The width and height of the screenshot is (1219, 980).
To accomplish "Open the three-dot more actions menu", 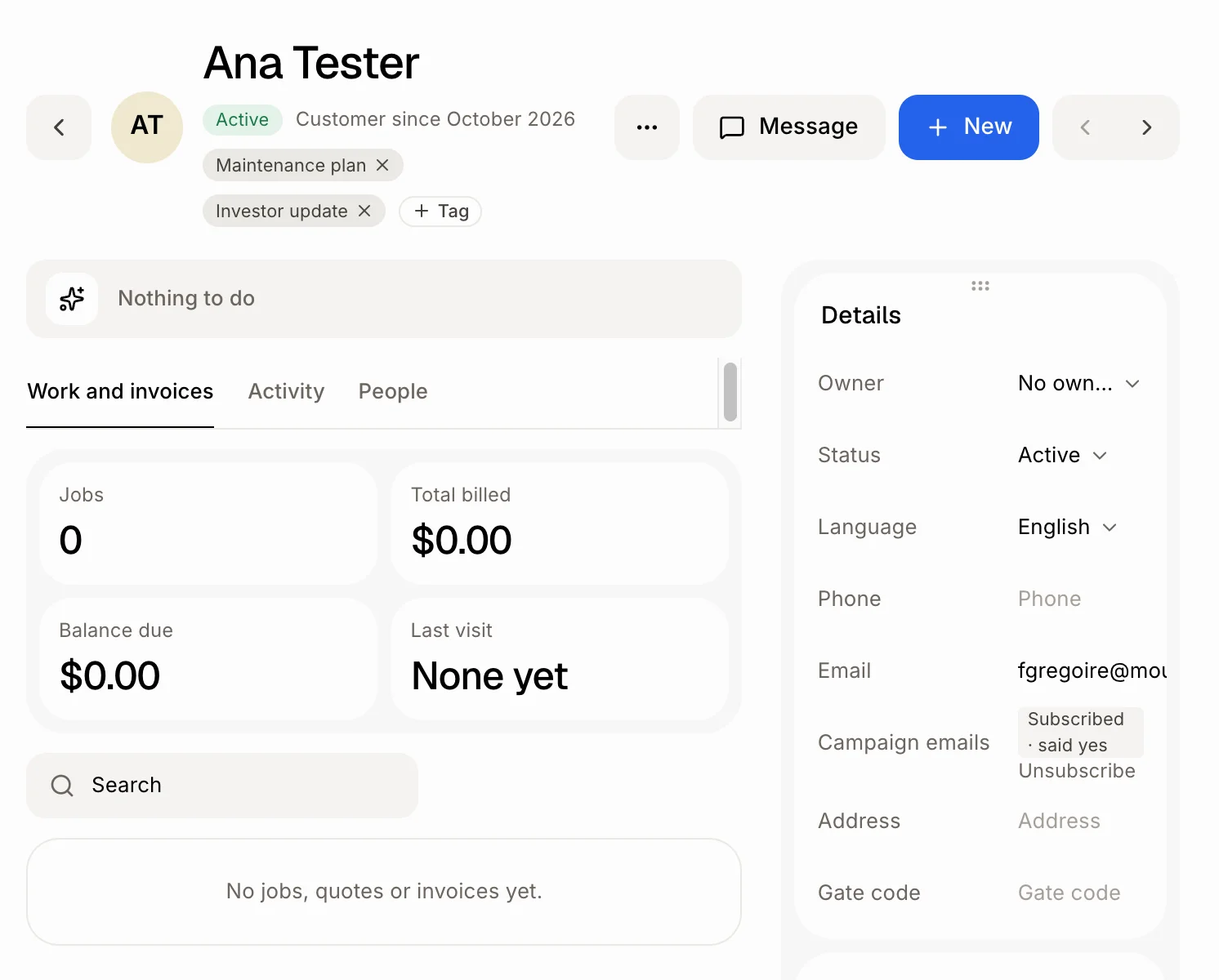I will click(647, 127).
